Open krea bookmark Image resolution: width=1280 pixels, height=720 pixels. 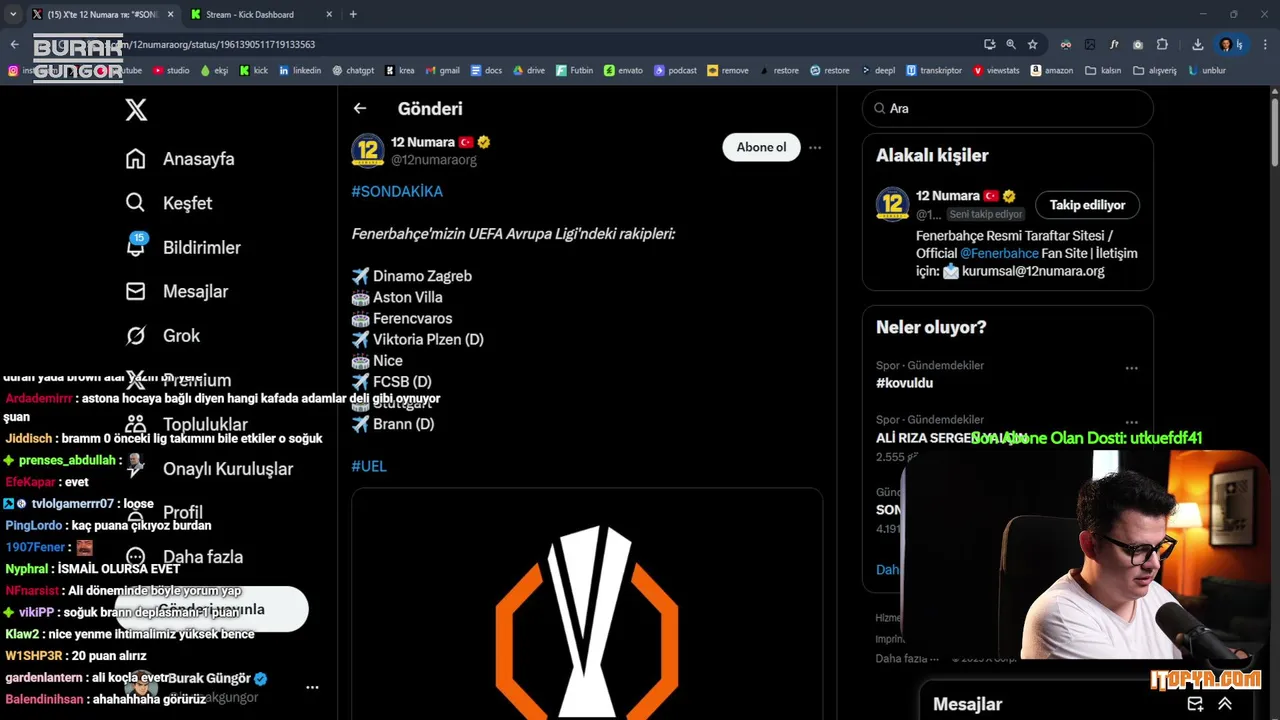[400, 71]
